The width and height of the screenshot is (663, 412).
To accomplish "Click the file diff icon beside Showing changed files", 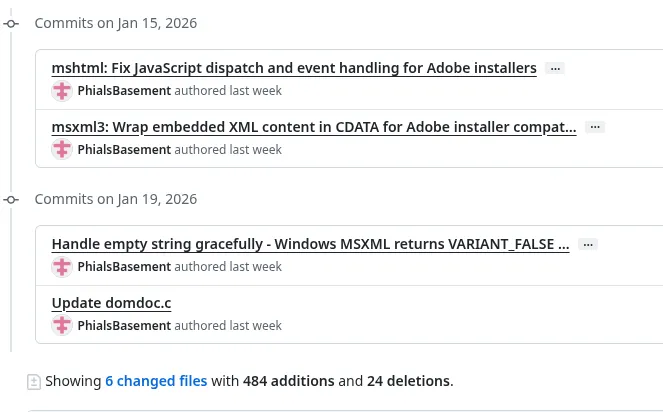I will click(34, 381).
